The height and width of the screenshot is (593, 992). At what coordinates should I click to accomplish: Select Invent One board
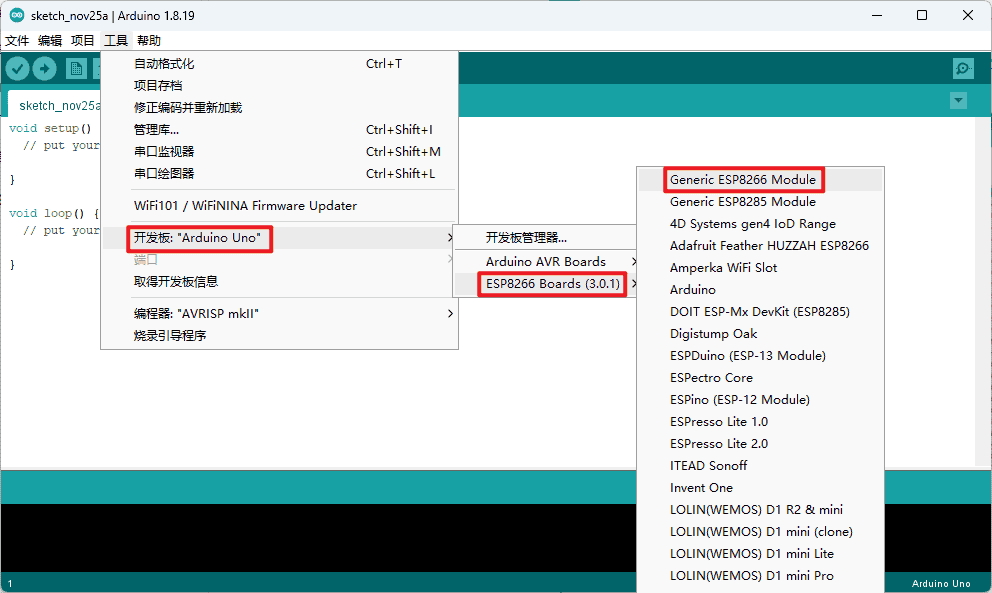pyautogui.click(x=760, y=488)
